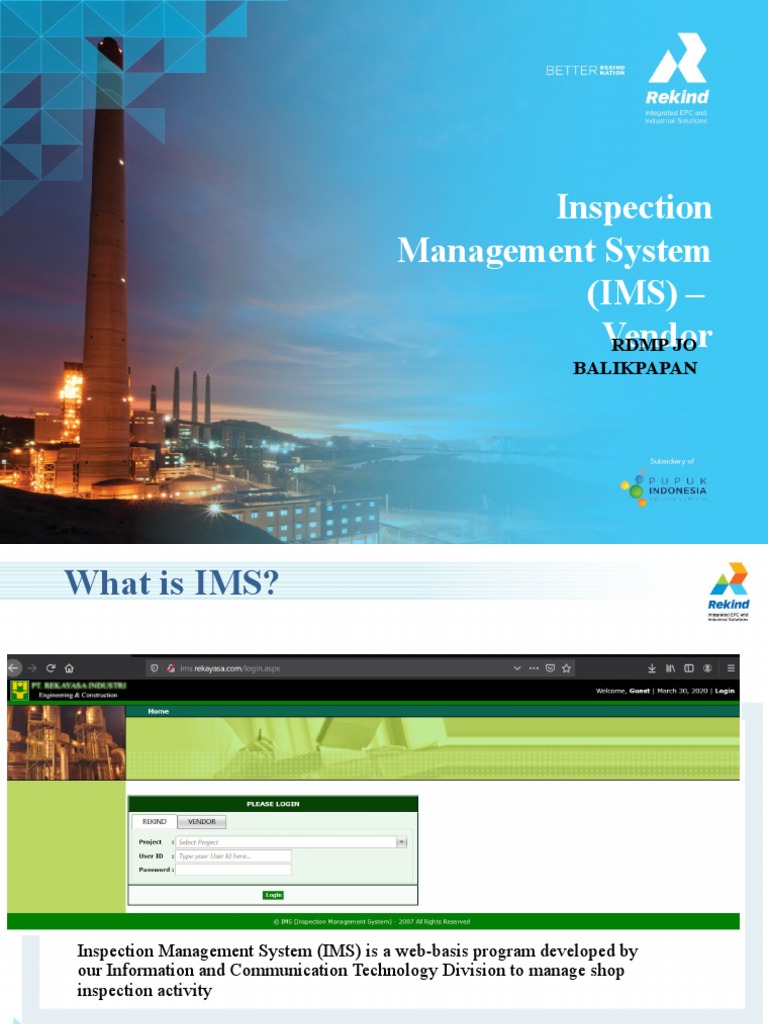This screenshot has width=768, height=1024.
Task: Click the 'What is IMS?' heading
Action: click(x=171, y=583)
